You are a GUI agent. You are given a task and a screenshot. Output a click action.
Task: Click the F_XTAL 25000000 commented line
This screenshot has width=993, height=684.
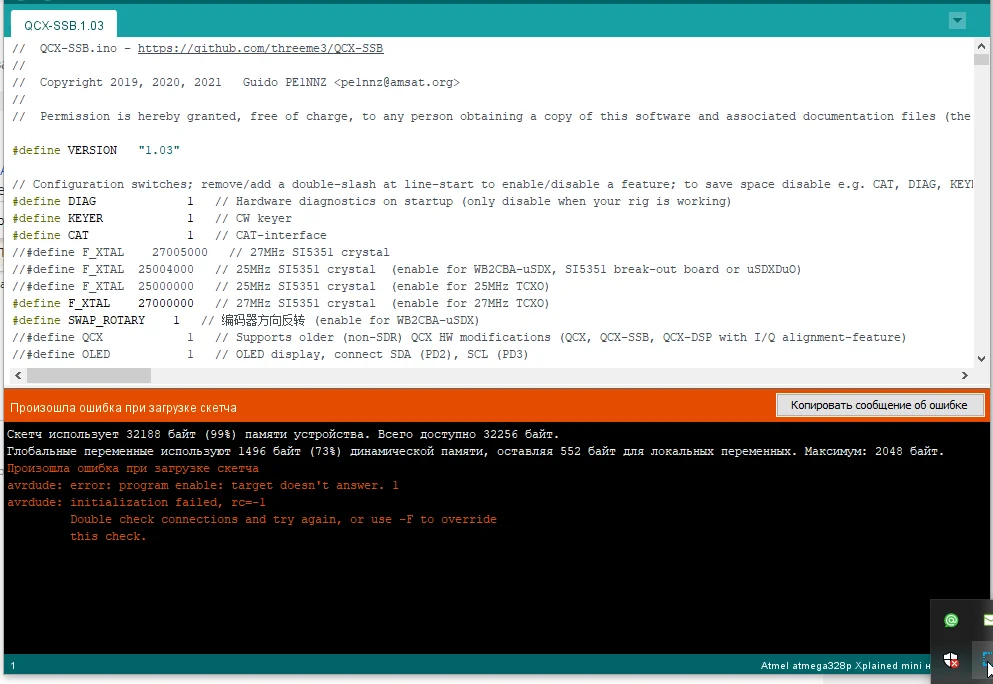coord(281,287)
